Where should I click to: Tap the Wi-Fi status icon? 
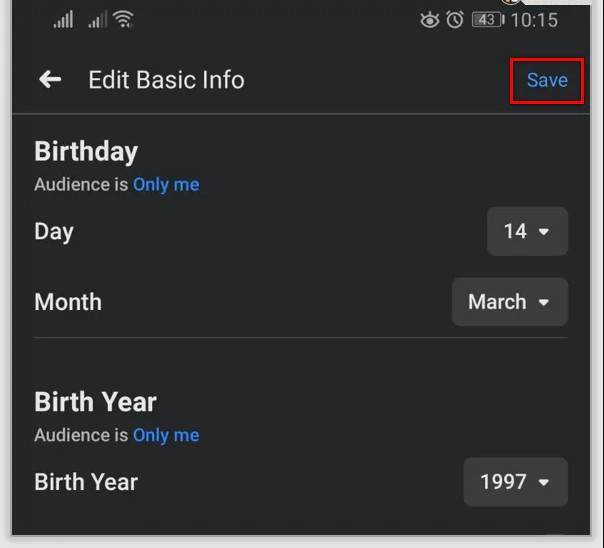pyautogui.click(x=124, y=20)
